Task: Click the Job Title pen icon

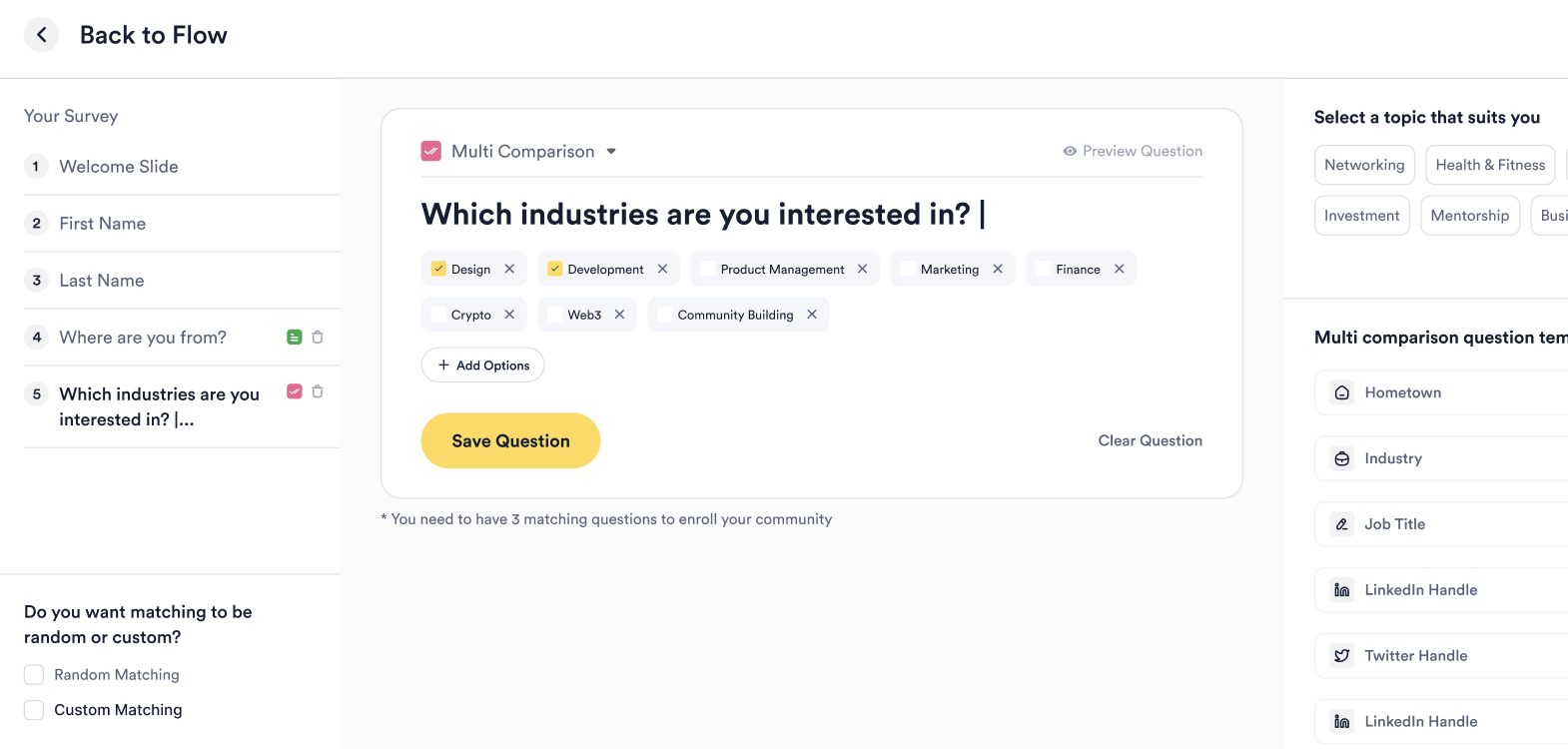Action: (1342, 524)
